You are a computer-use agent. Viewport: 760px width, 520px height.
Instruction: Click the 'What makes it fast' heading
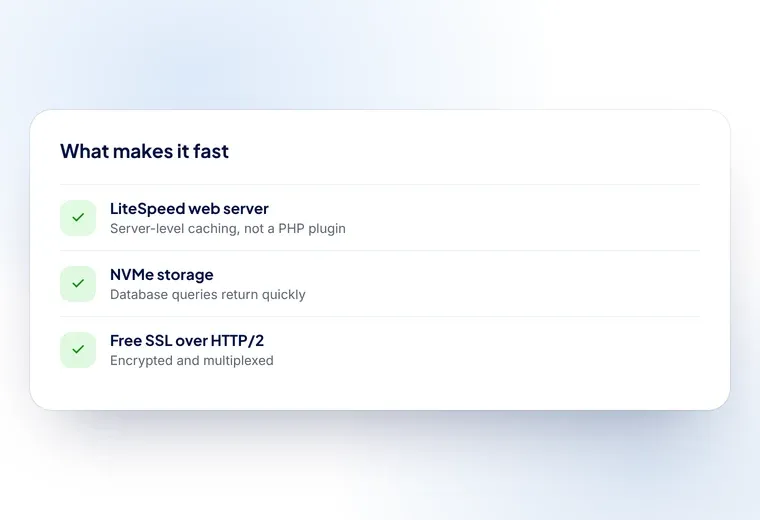tap(144, 151)
